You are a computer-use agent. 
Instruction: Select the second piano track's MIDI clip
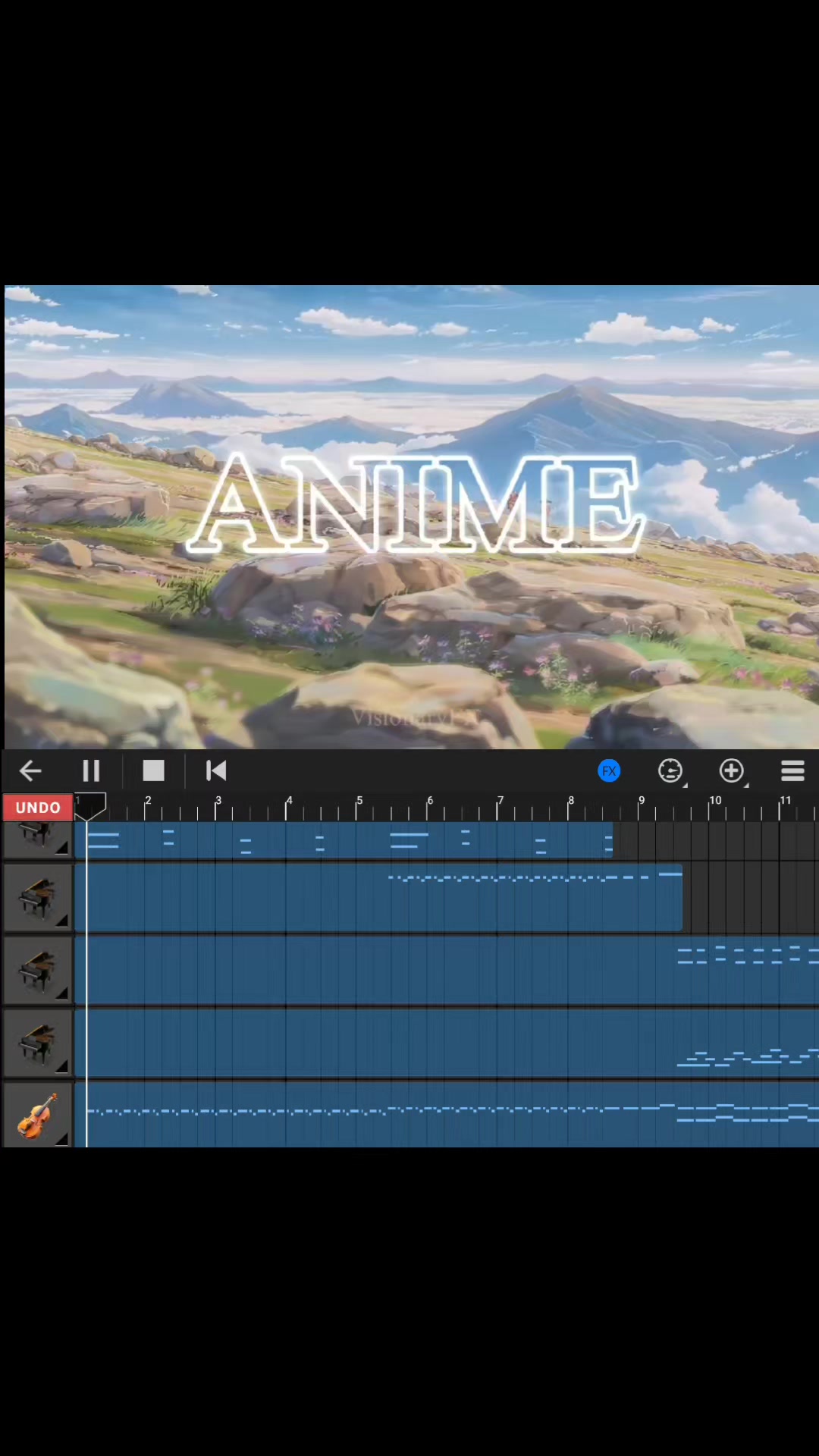(378, 898)
